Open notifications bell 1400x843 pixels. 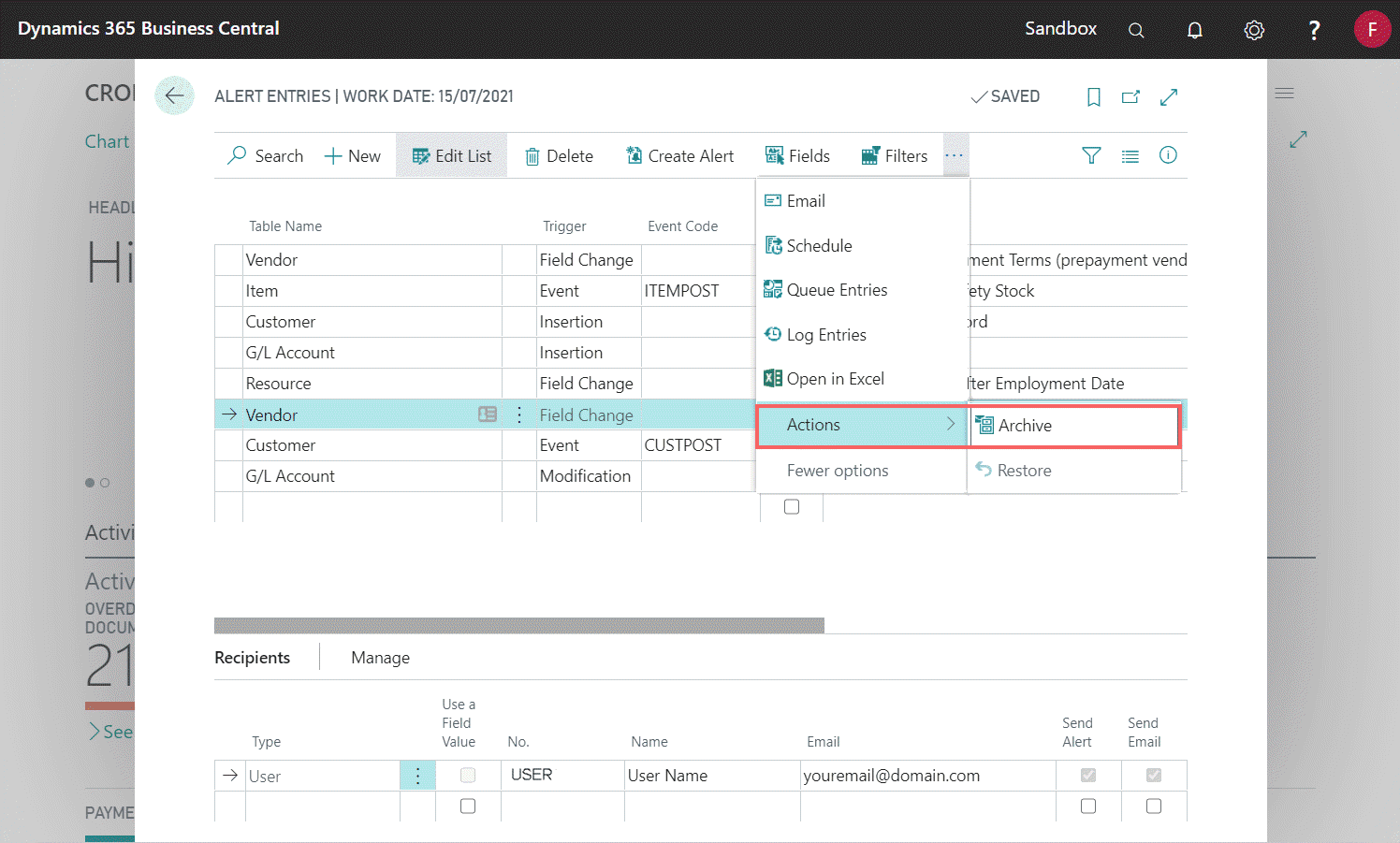click(x=1195, y=30)
